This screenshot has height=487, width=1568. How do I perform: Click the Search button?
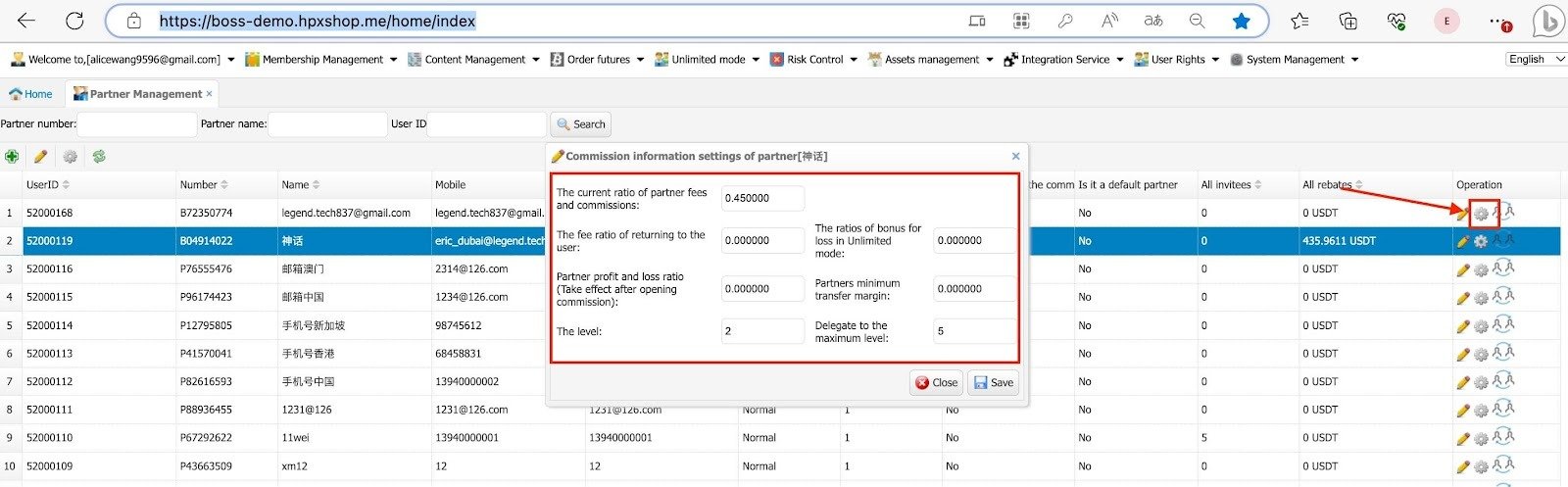click(581, 124)
